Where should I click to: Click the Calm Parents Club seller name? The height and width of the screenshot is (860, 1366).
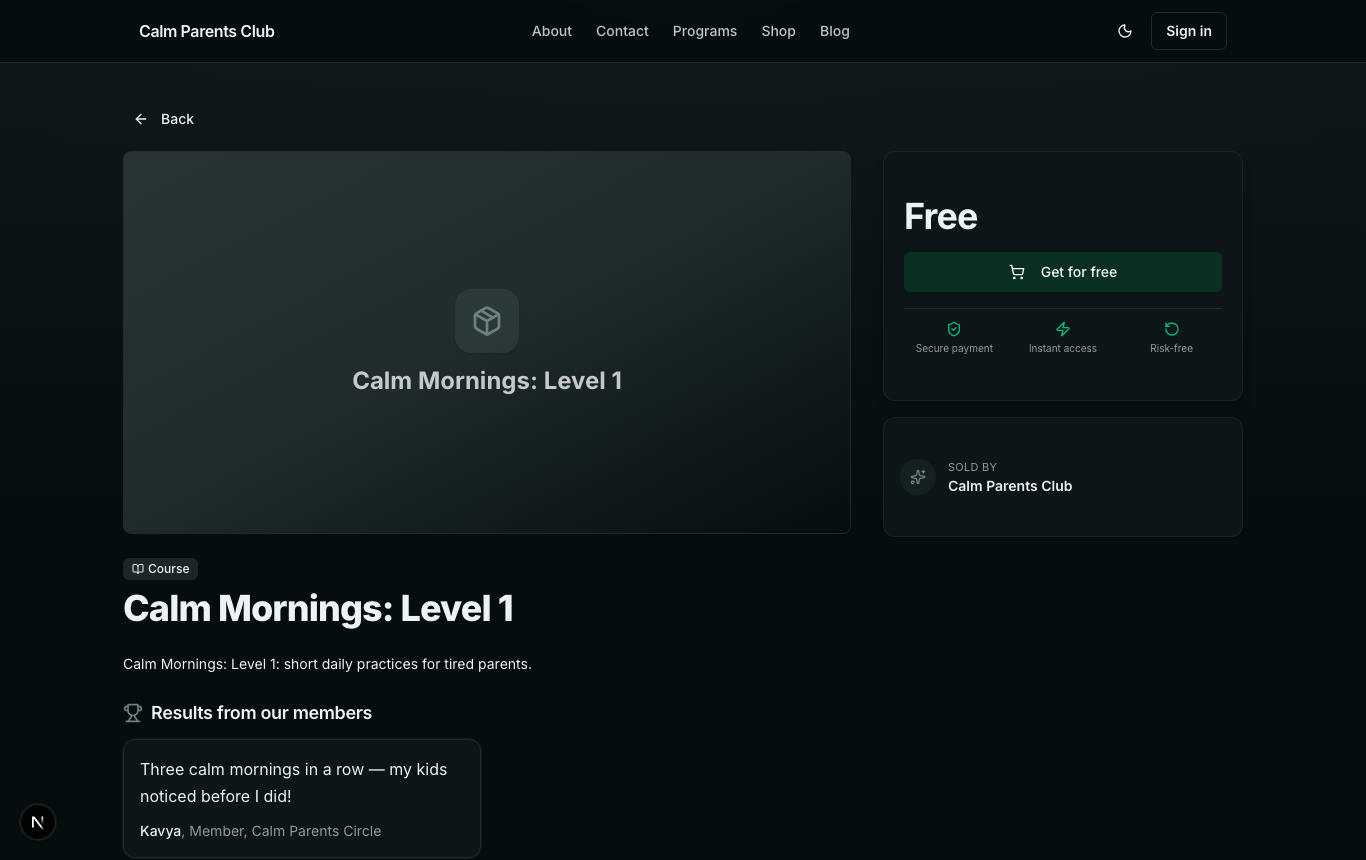(1010, 486)
